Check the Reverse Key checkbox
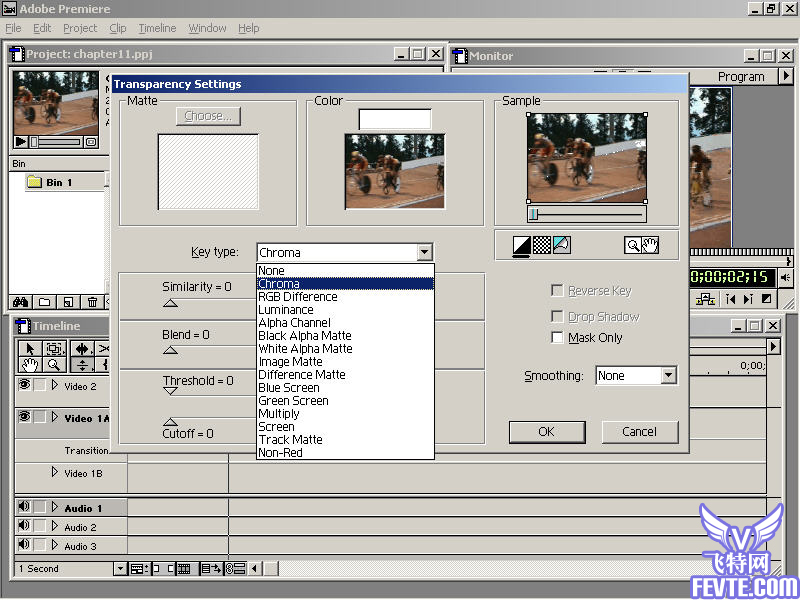800x600 pixels. click(557, 291)
